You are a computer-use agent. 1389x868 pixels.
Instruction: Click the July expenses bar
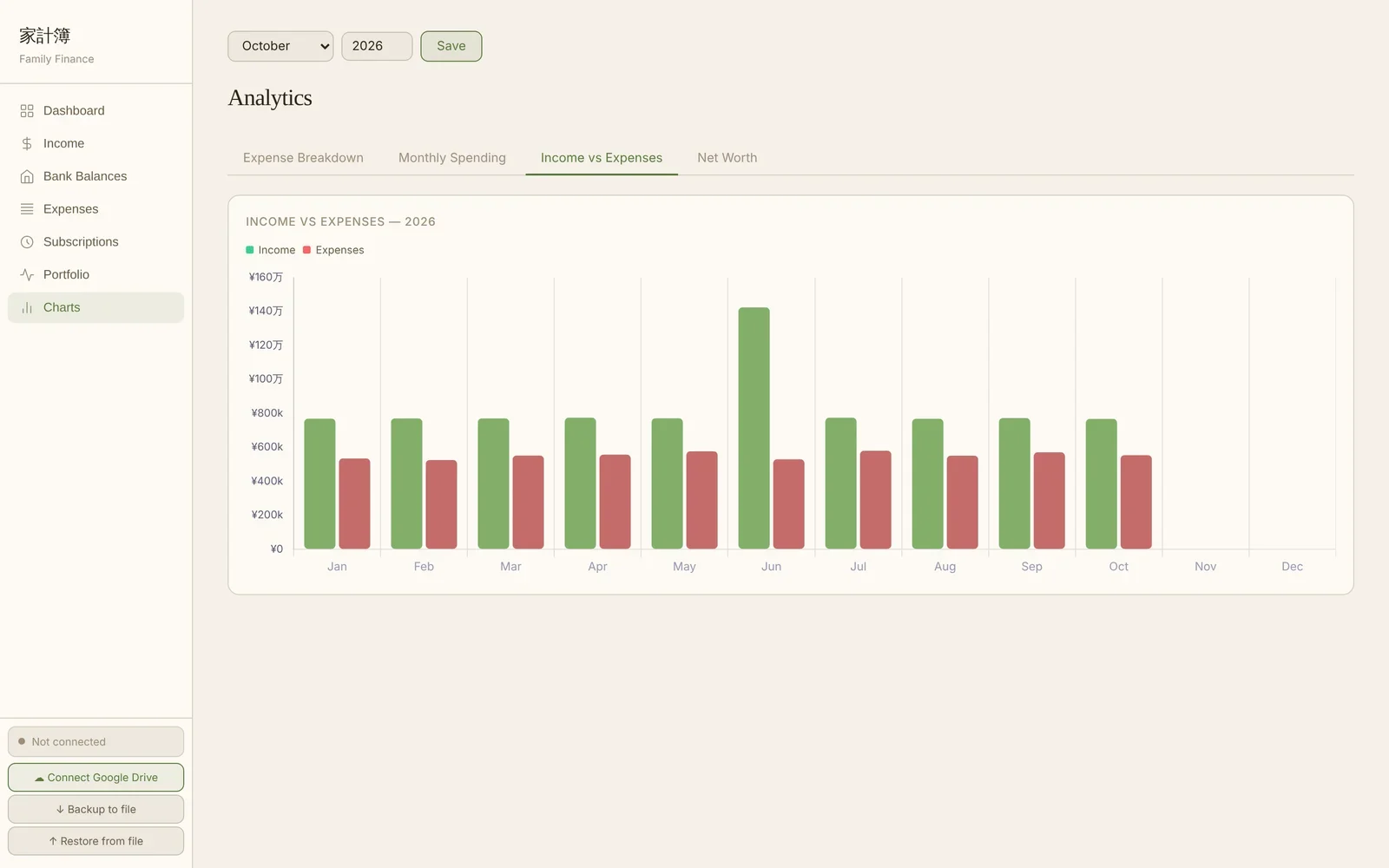[x=875, y=500]
